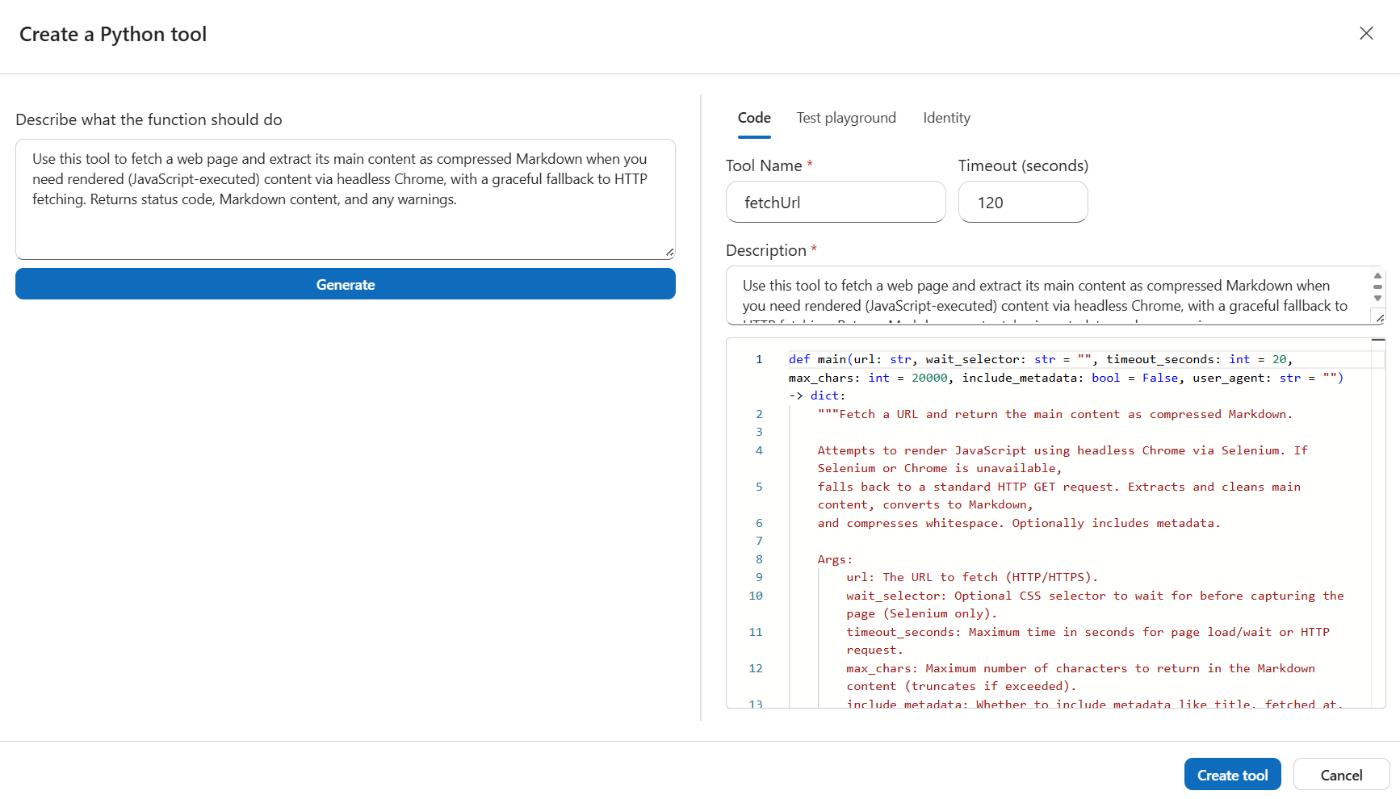Click the Generate button
Image resolution: width=1400 pixels, height=799 pixels.
[x=345, y=284]
